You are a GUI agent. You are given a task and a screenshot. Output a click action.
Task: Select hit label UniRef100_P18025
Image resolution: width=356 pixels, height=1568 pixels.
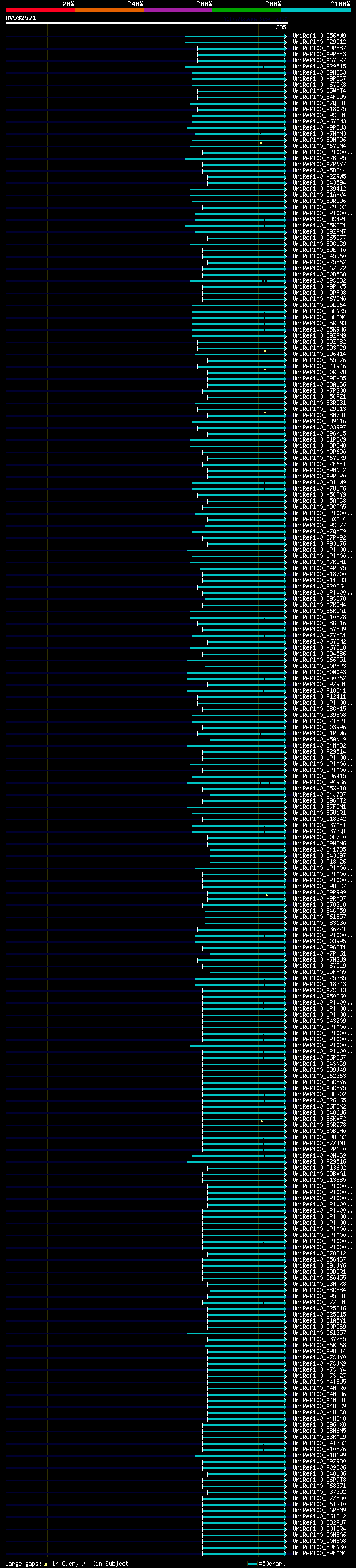click(x=319, y=109)
